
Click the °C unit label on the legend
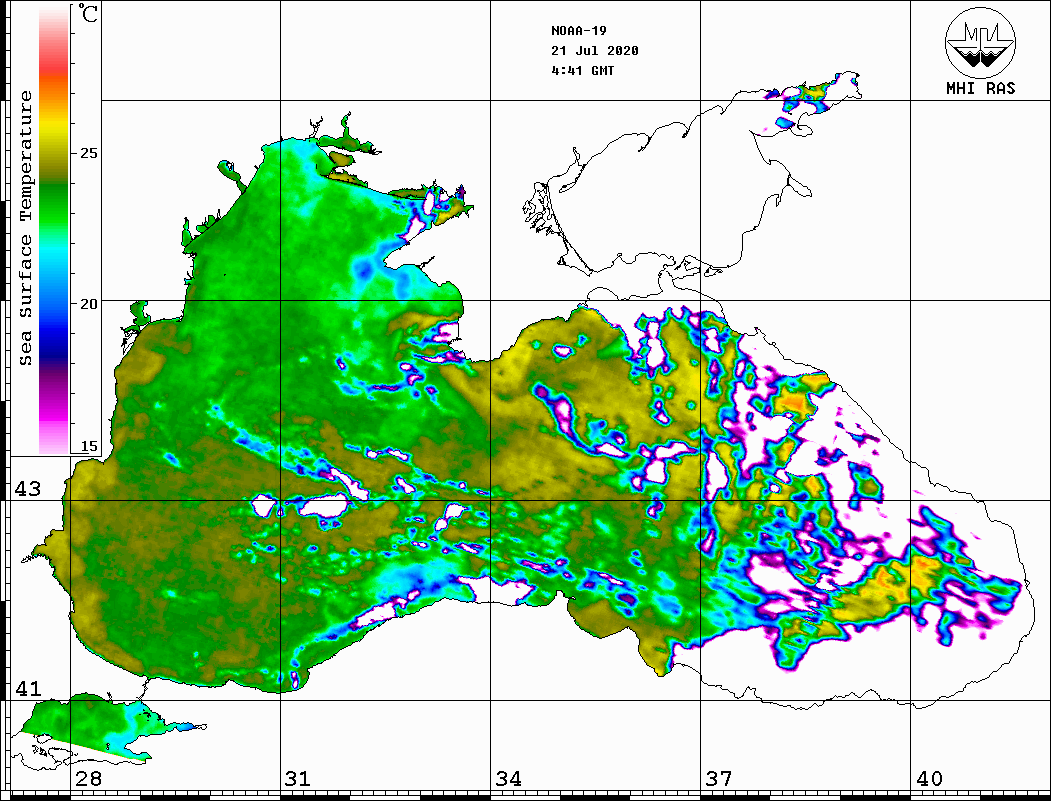(88, 13)
